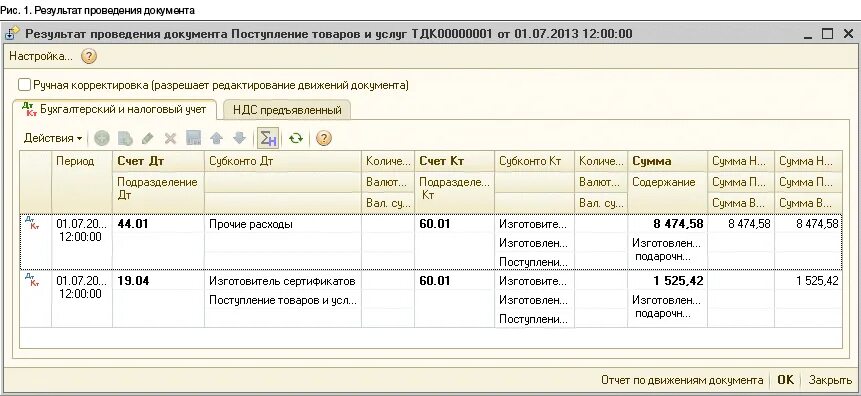Enable the Ручная корректировка checkbox
The width and height of the screenshot is (861, 396).
coord(24,85)
